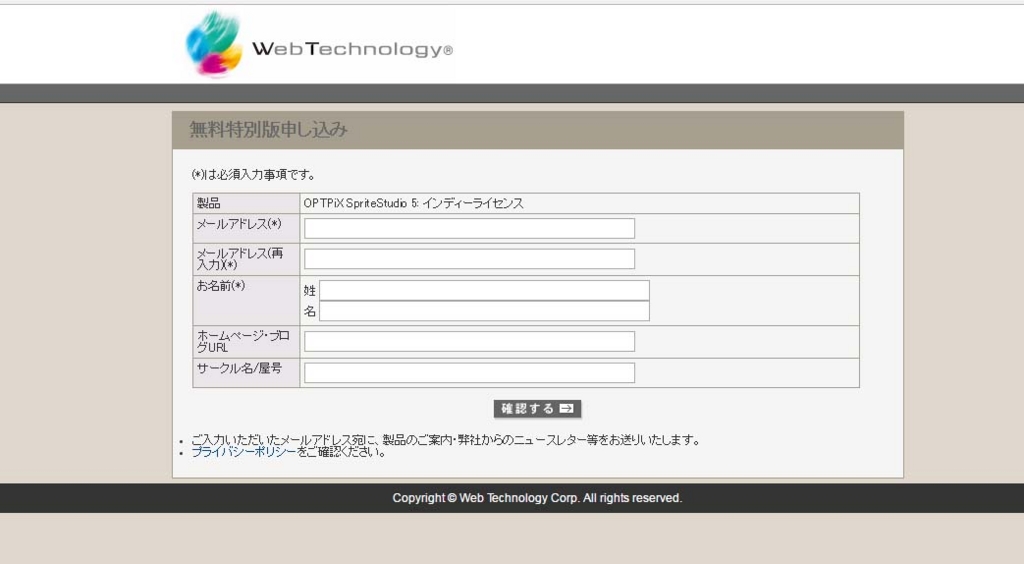Click product name OPTPiX SpriteStudio 5 text
Image resolution: width=1024 pixels, height=564 pixels.
point(413,203)
